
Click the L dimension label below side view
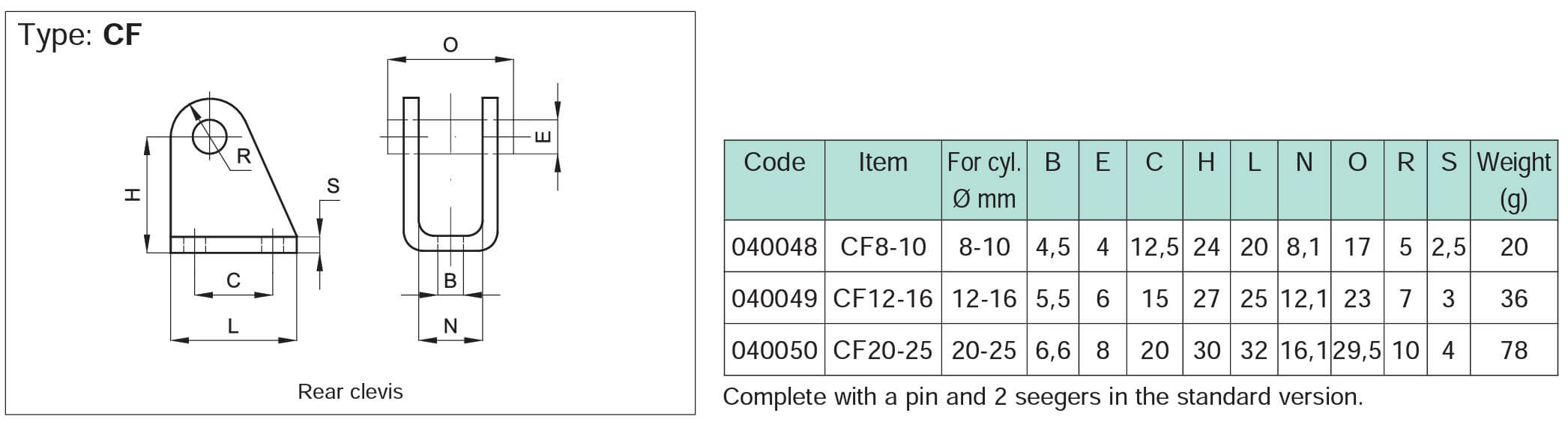tap(233, 326)
